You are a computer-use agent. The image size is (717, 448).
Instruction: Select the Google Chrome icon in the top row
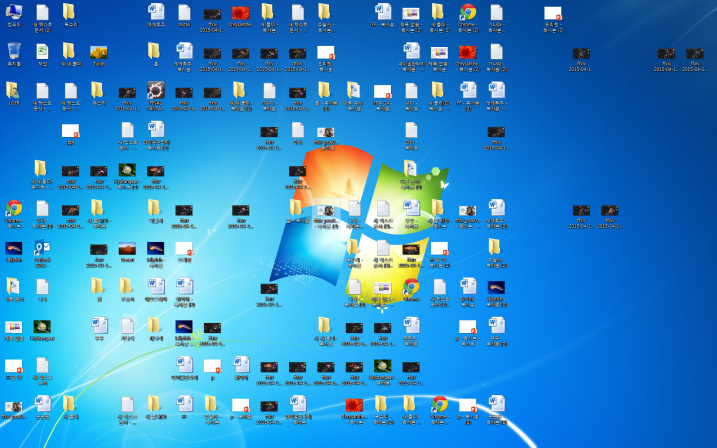pos(467,13)
